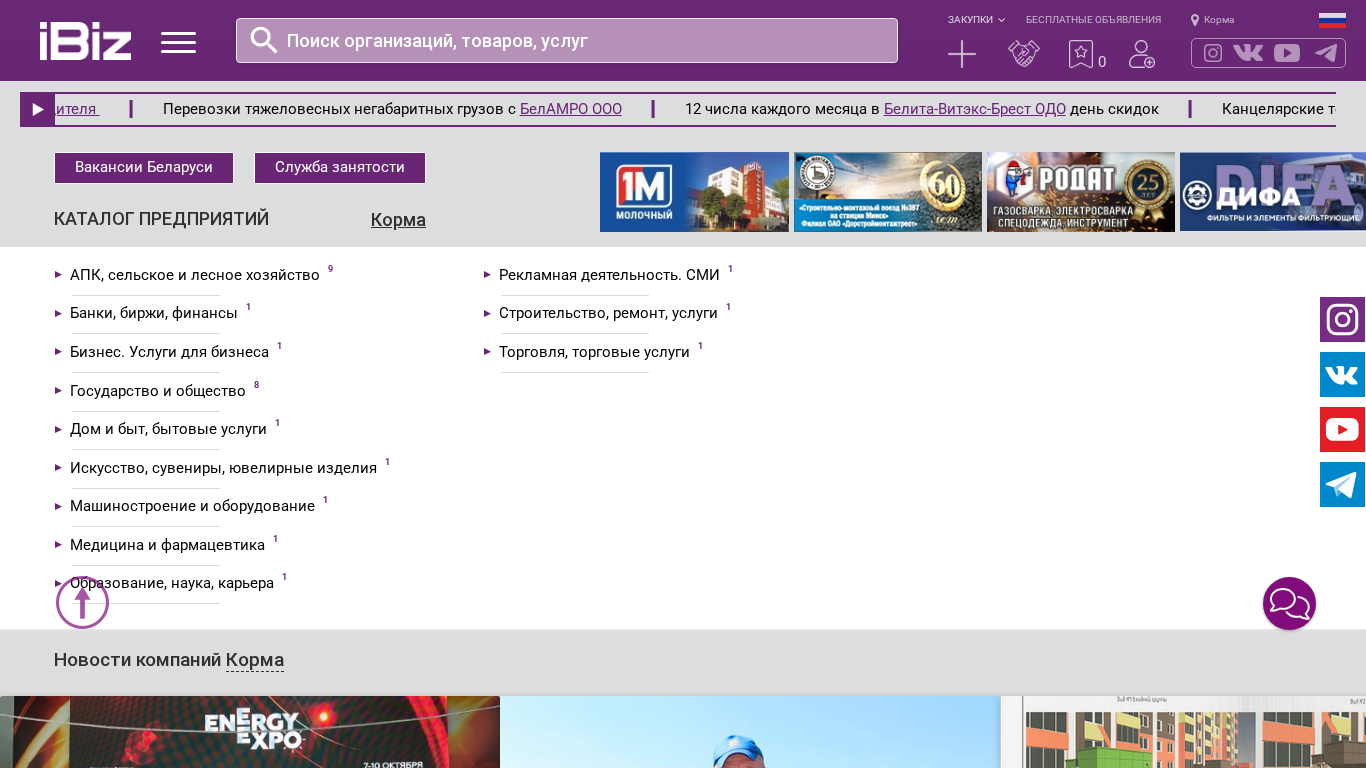
Task: Switch language via the Russian flag
Action: pyautogui.click(x=1332, y=20)
